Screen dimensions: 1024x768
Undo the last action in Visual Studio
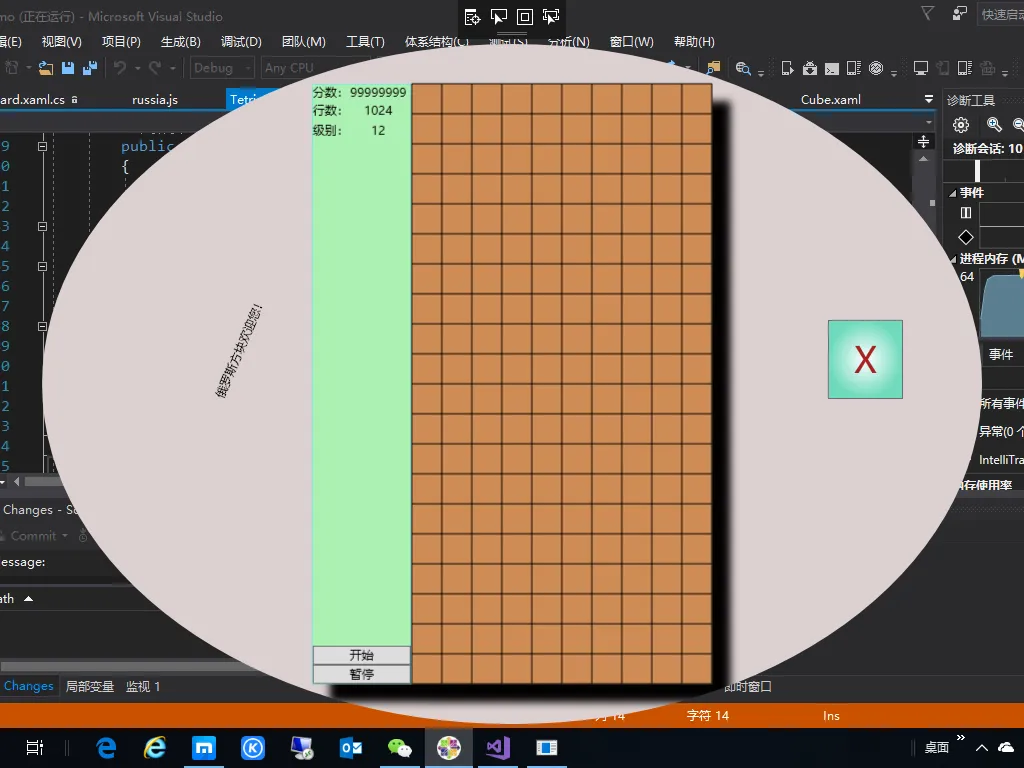pos(120,67)
